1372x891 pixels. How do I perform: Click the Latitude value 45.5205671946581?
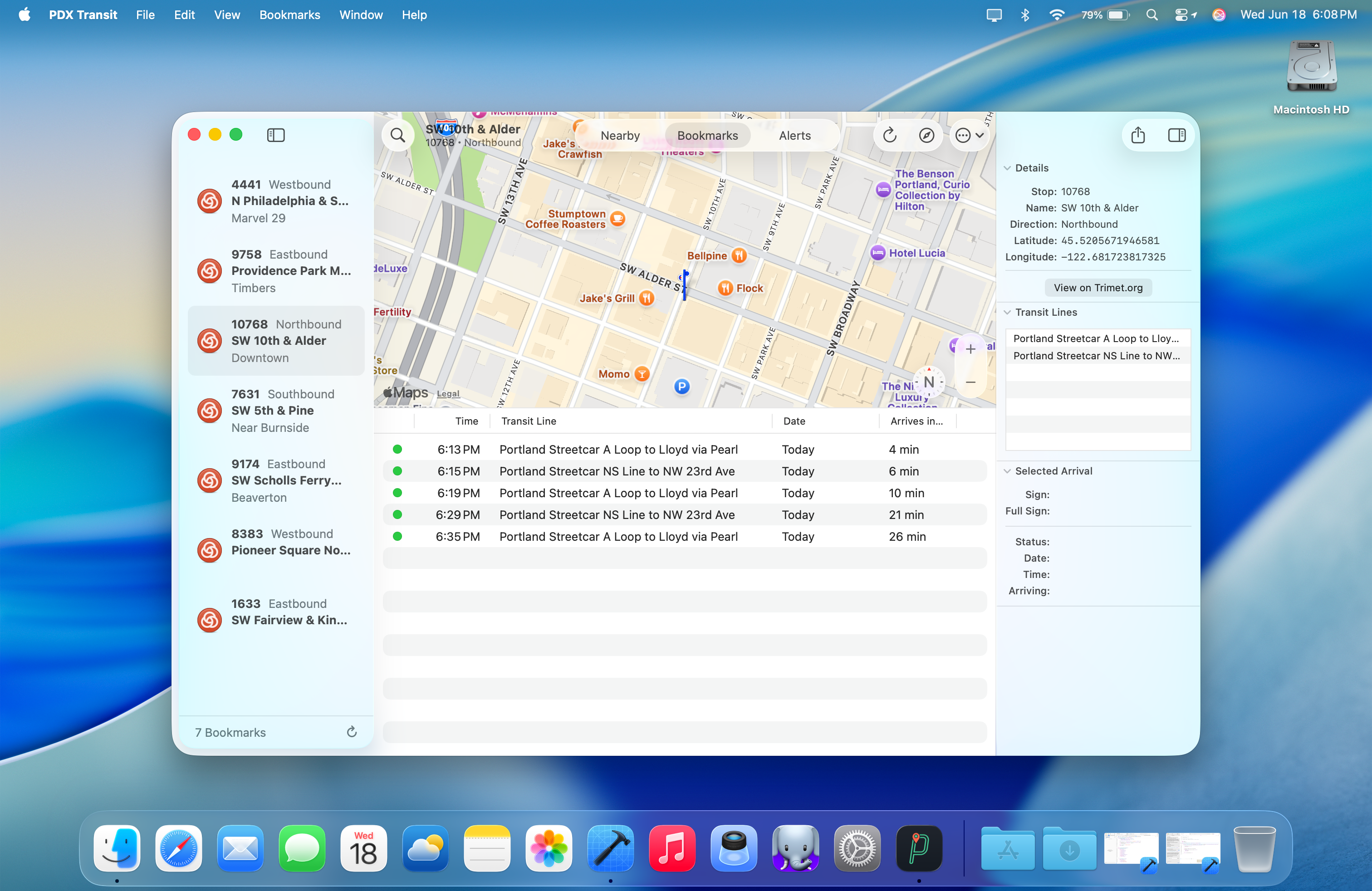coord(1110,240)
